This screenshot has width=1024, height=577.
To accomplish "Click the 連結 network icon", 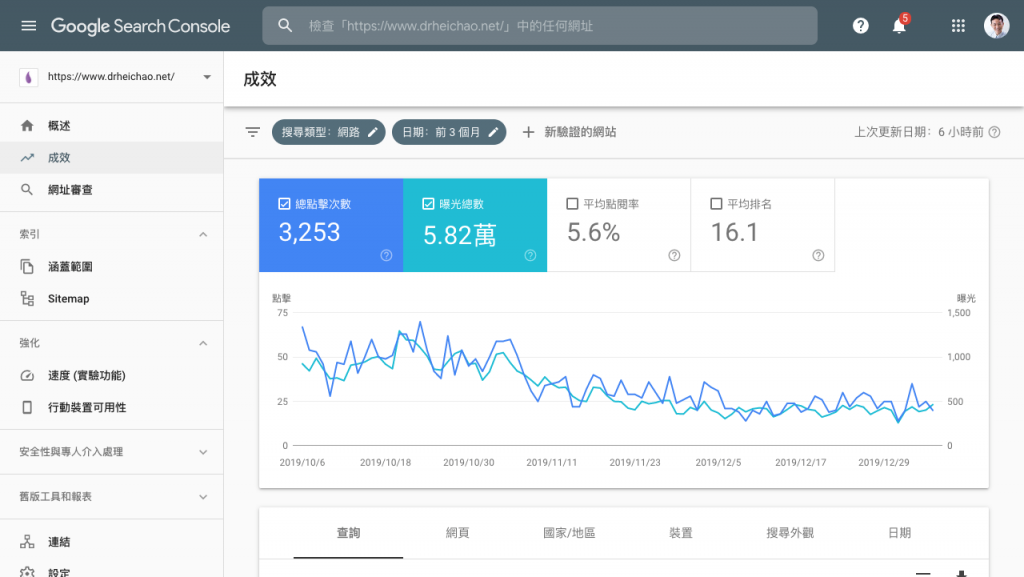I will pos(27,542).
